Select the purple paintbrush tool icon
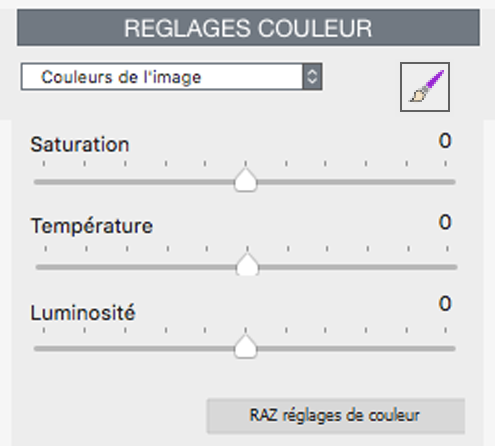The height and width of the screenshot is (446, 495). pos(425,87)
